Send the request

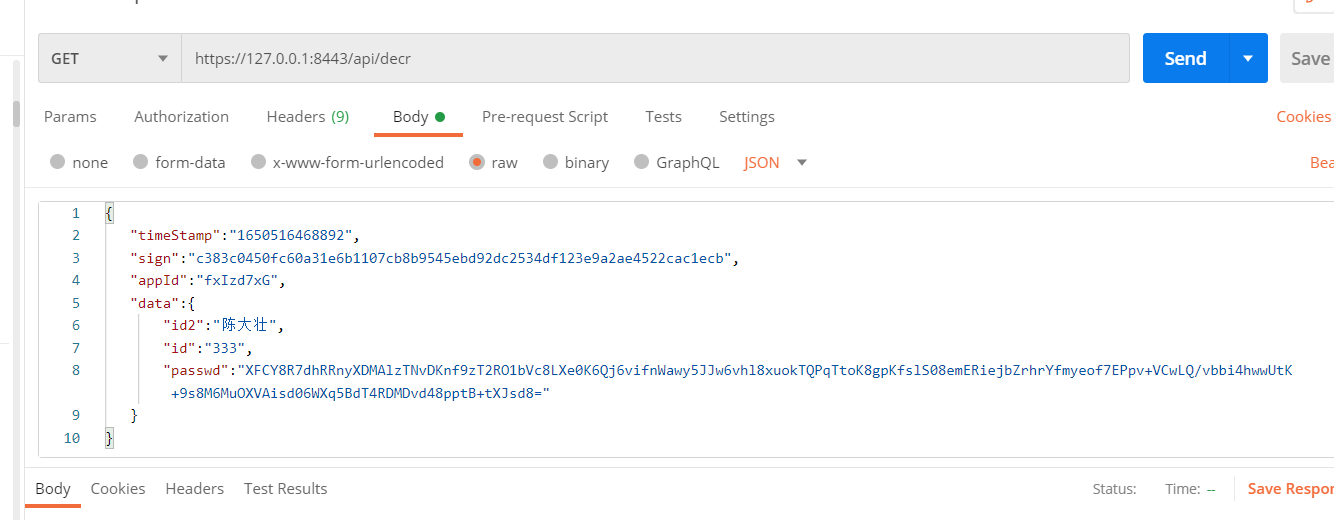click(1185, 59)
